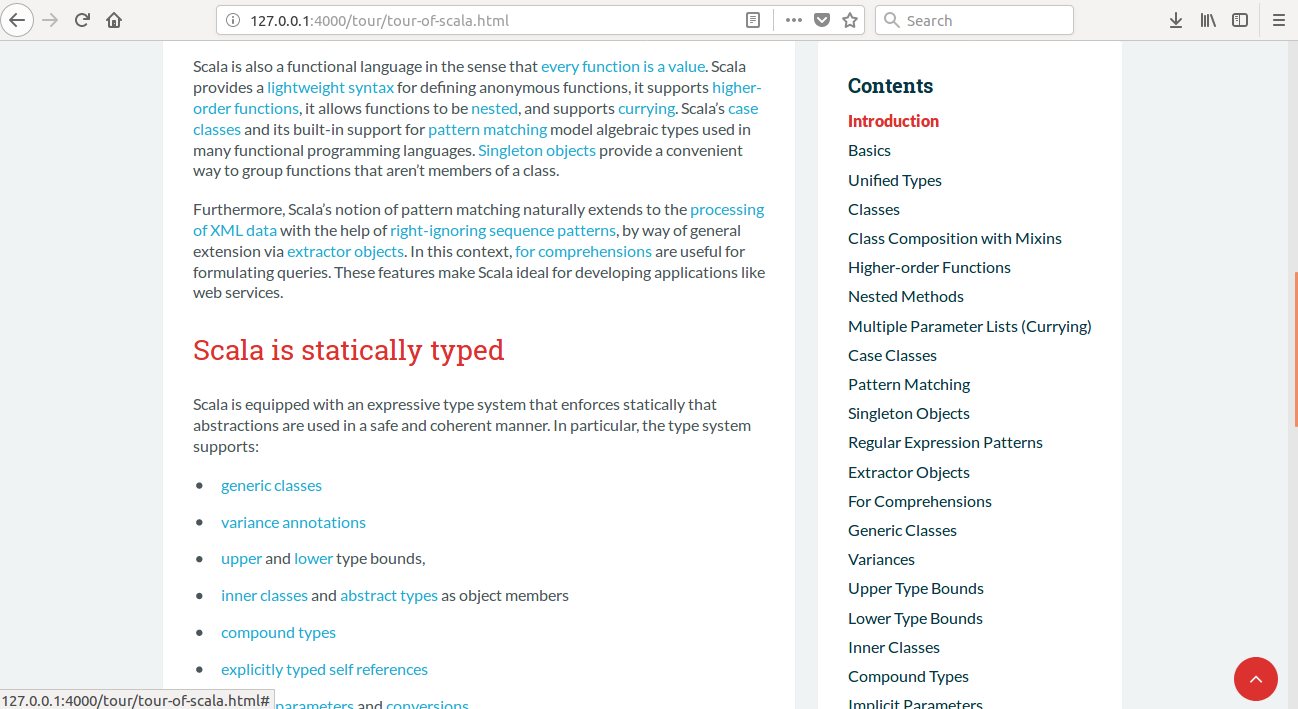This screenshot has width=1298, height=709.
Task: Open the 'compound types' link
Action: (278, 632)
